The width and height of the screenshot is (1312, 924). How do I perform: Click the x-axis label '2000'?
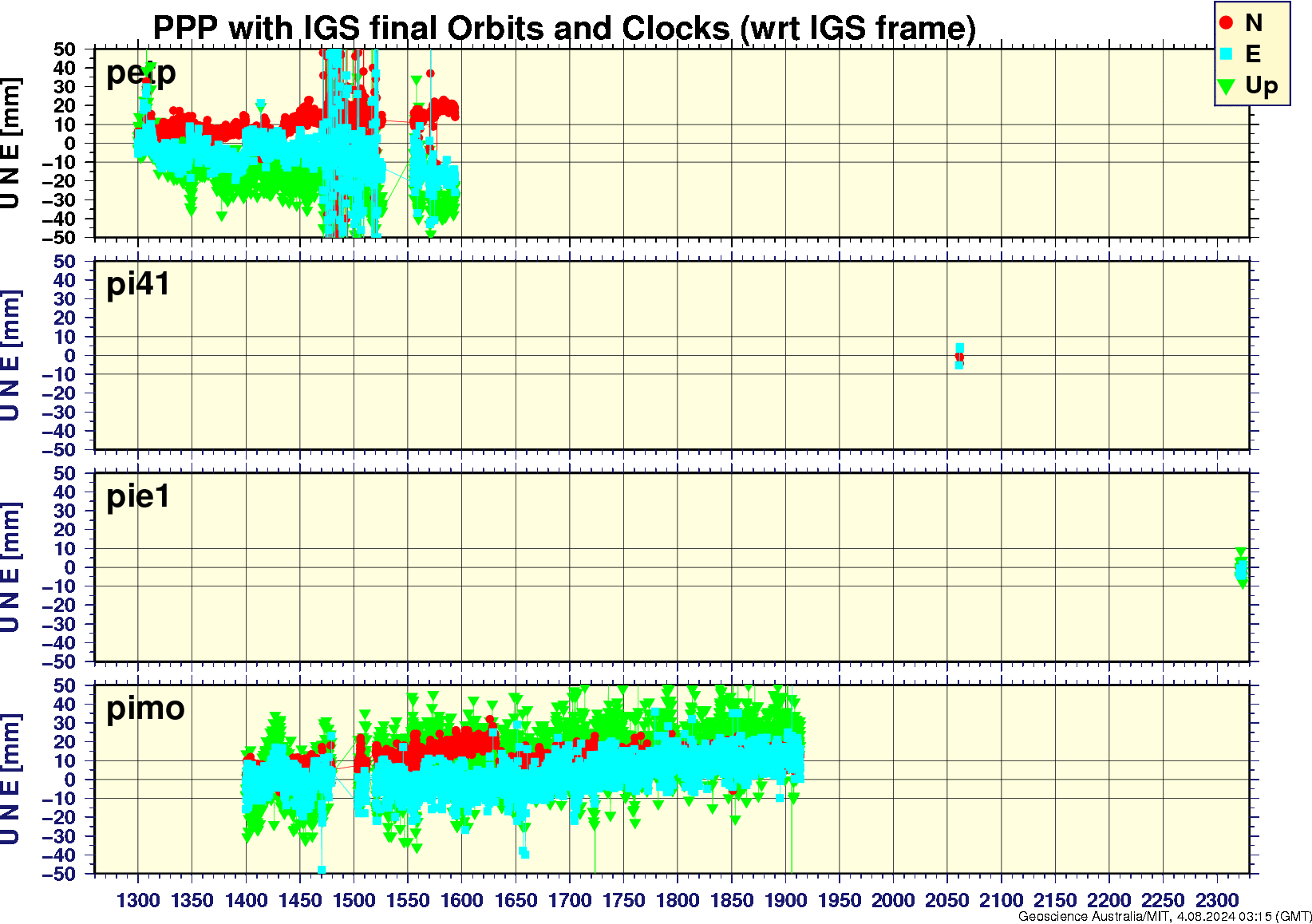point(893,901)
